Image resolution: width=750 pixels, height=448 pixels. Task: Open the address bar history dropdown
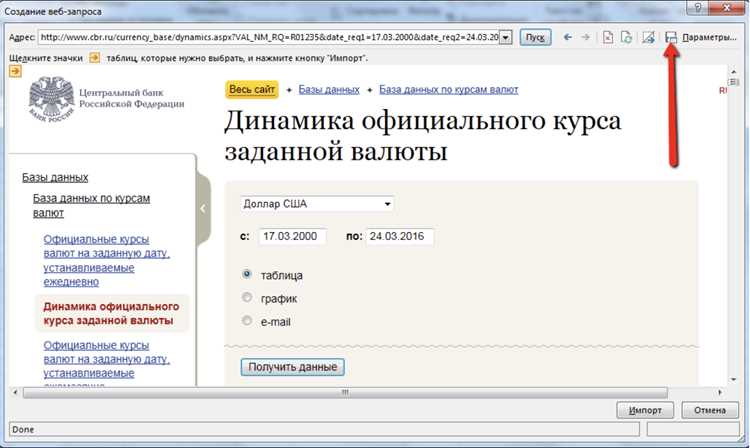coord(506,37)
